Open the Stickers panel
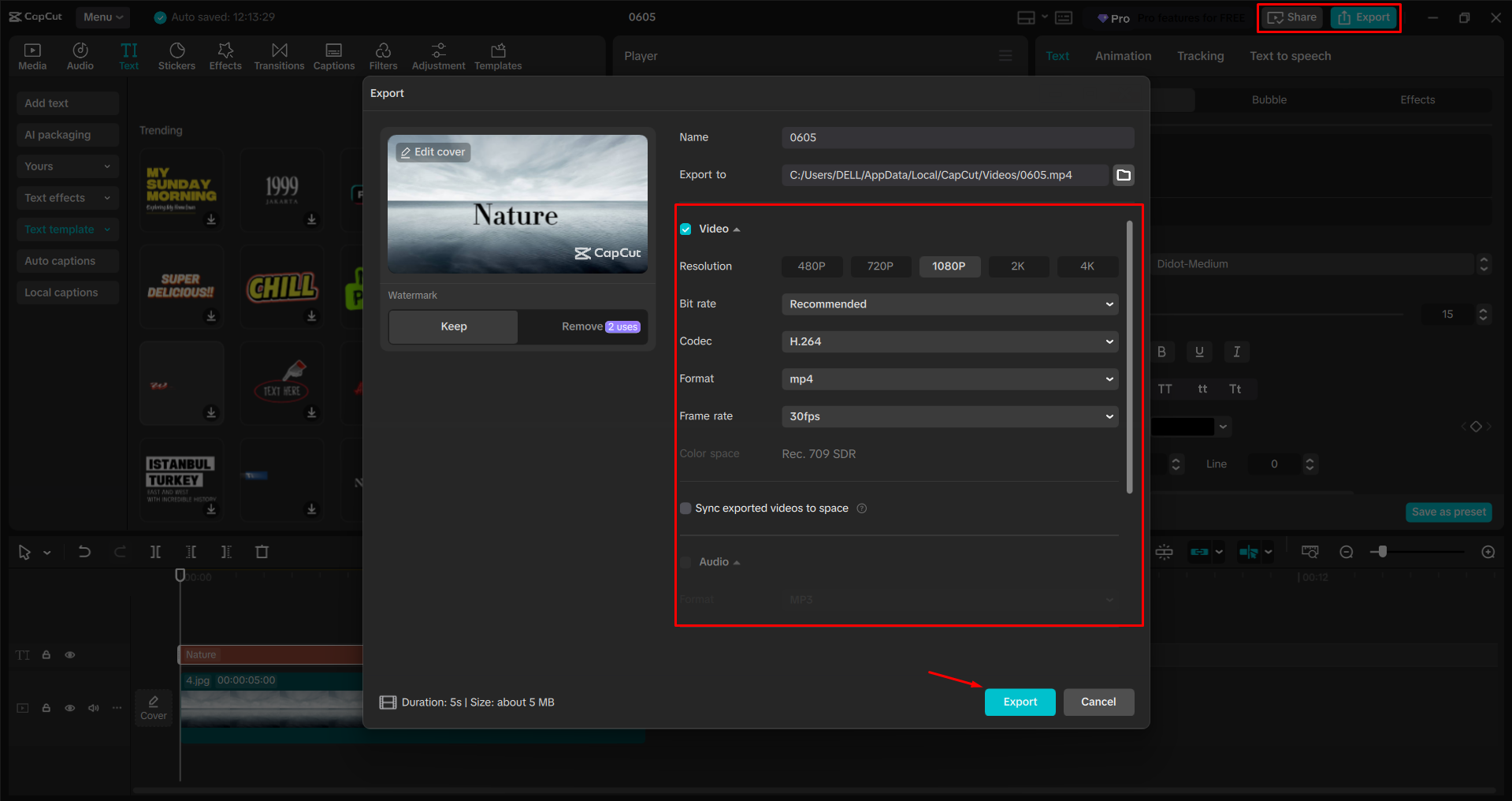This screenshot has height=801, width=1512. (x=176, y=55)
